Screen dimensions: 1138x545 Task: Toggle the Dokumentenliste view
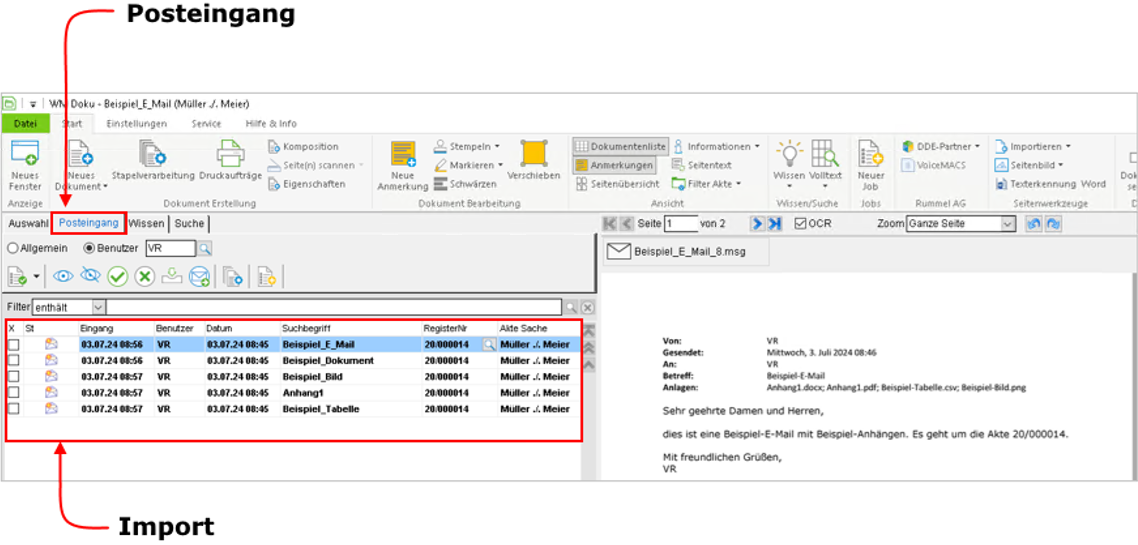pyautogui.click(x=620, y=146)
